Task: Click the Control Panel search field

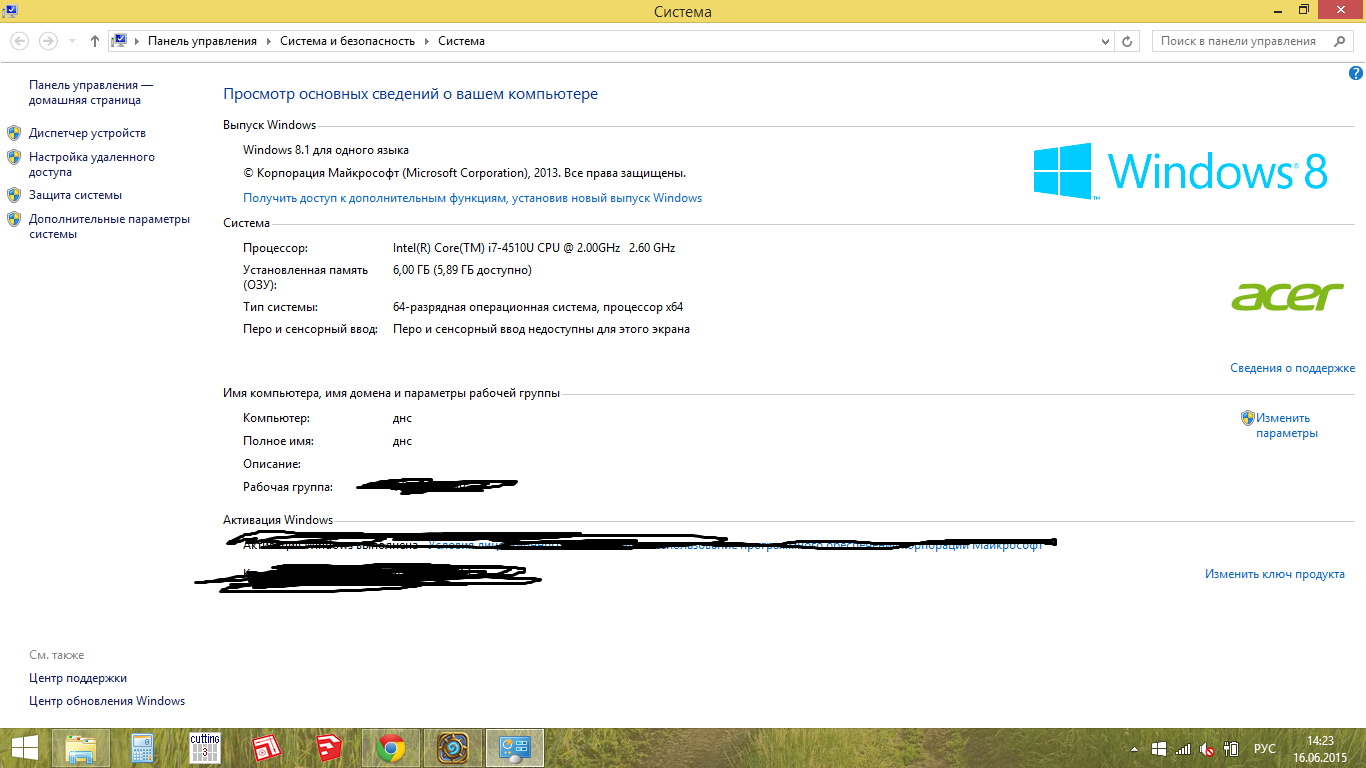Action: 1240,41
